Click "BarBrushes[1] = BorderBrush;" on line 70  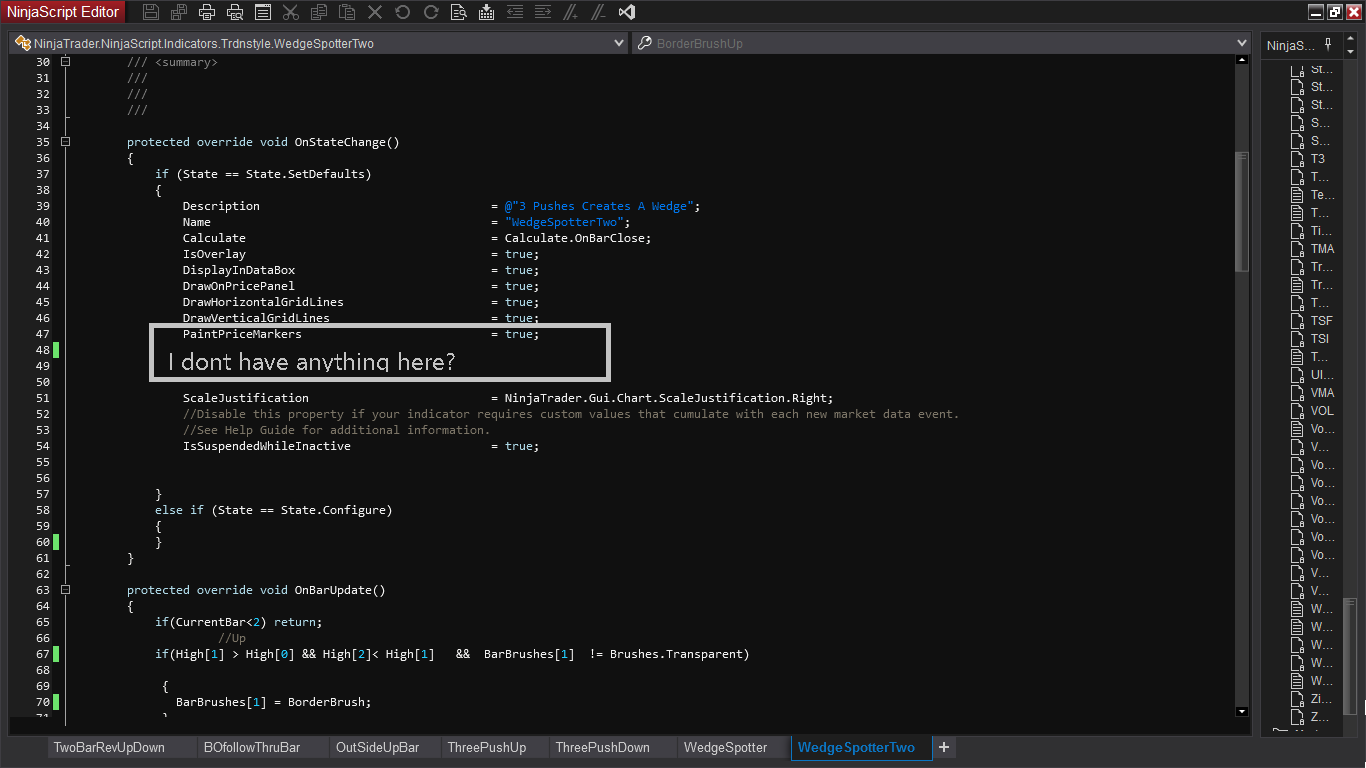pos(273,702)
